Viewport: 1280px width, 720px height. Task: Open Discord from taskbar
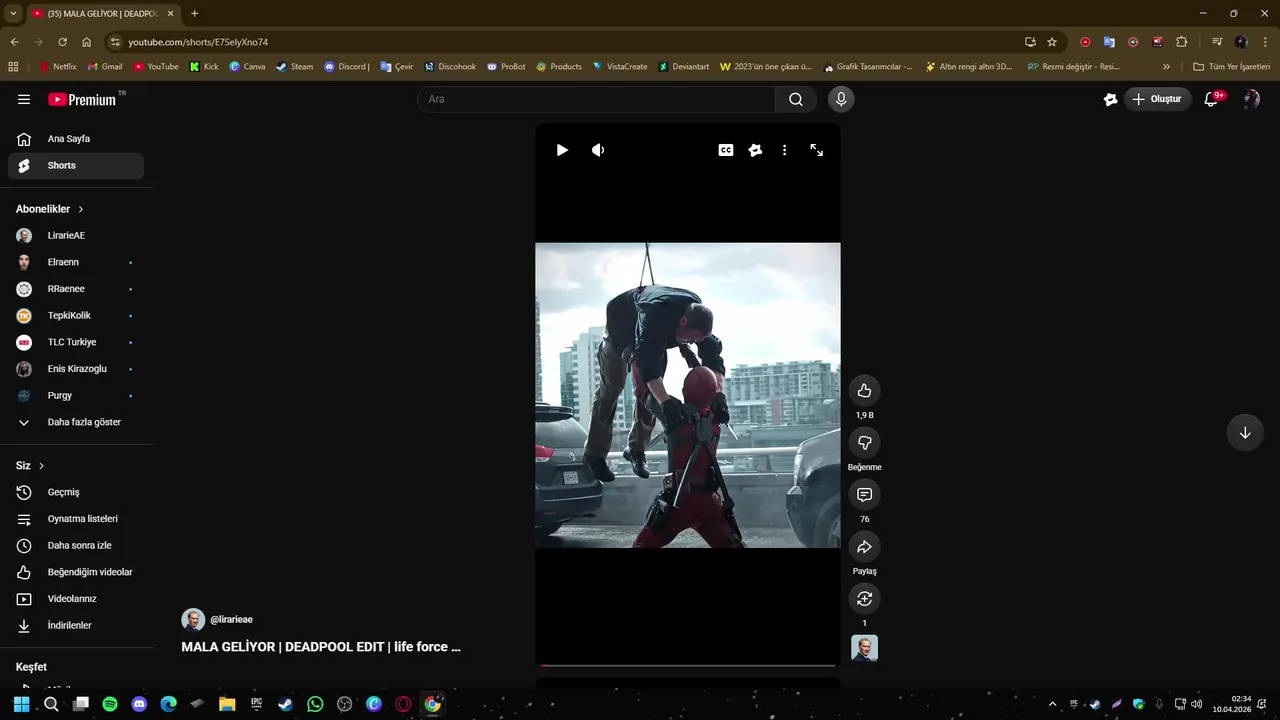(139, 704)
